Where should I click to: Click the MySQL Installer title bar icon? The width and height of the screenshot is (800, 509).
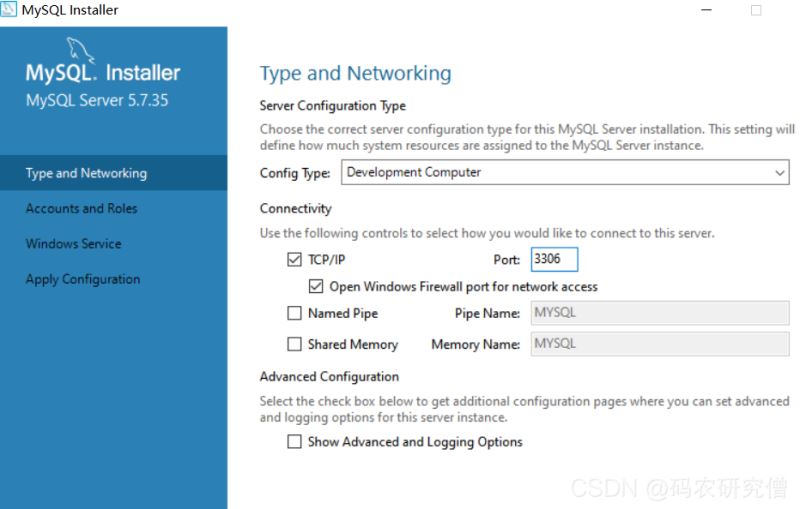click(8, 9)
